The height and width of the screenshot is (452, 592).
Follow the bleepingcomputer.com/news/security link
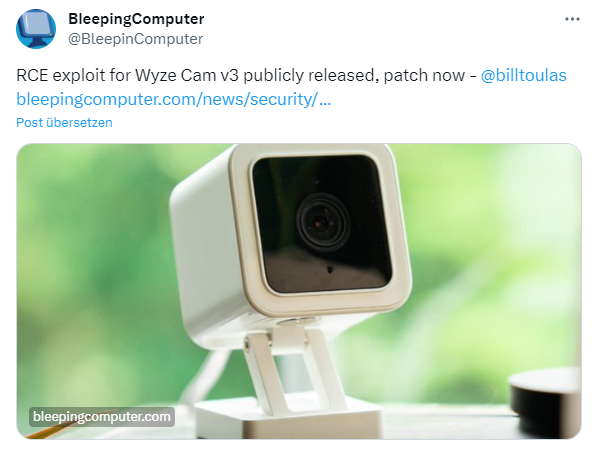coord(174,99)
